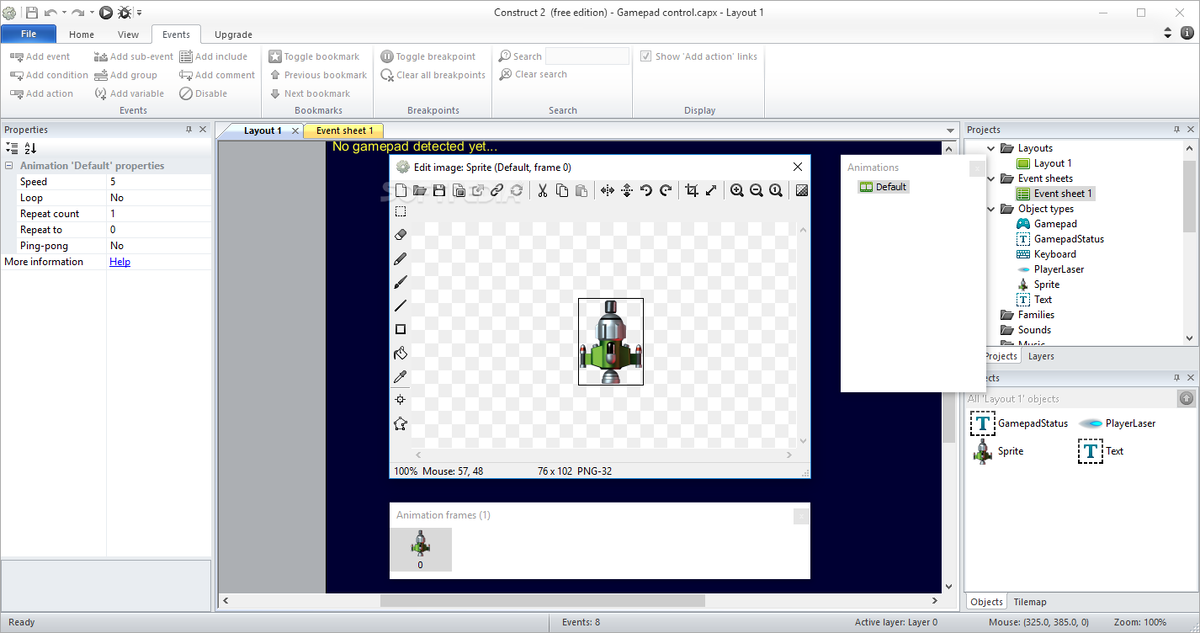The image size is (1200, 633).
Task: Rotate image 90 degrees clockwise
Action: (x=665, y=190)
